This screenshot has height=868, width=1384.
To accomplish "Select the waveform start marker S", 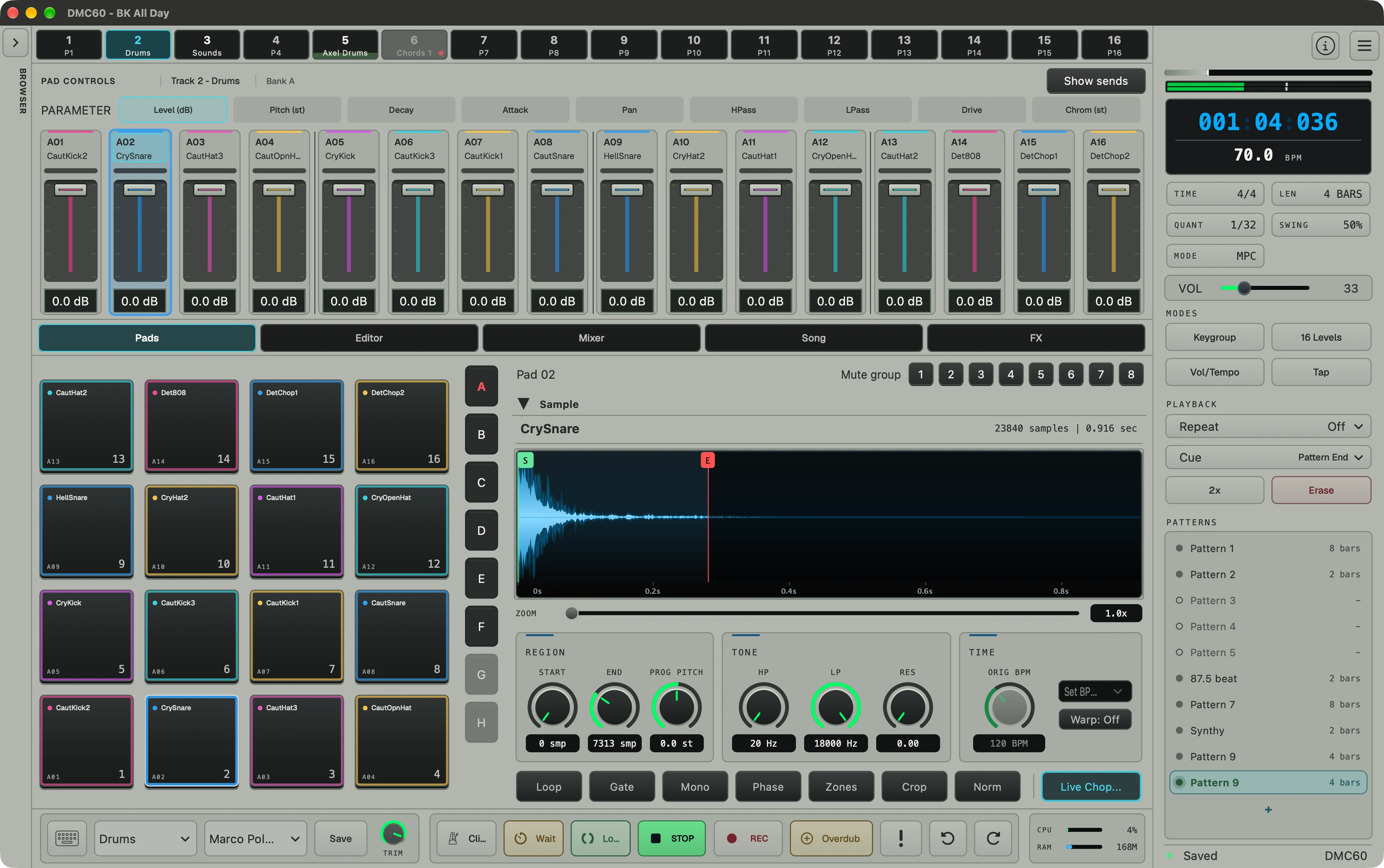I will (x=525, y=460).
